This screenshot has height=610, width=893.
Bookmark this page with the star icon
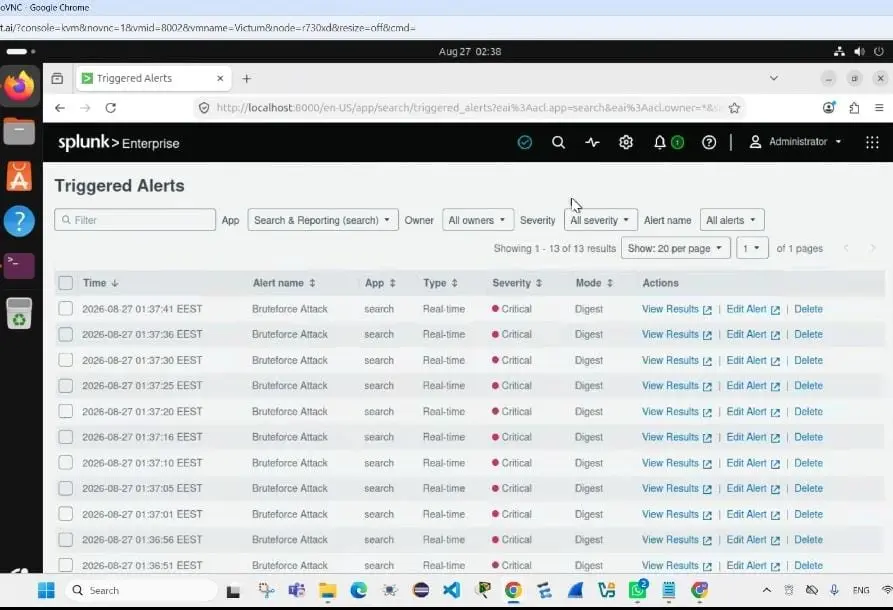pyautogui.click(x=734, y=108)
